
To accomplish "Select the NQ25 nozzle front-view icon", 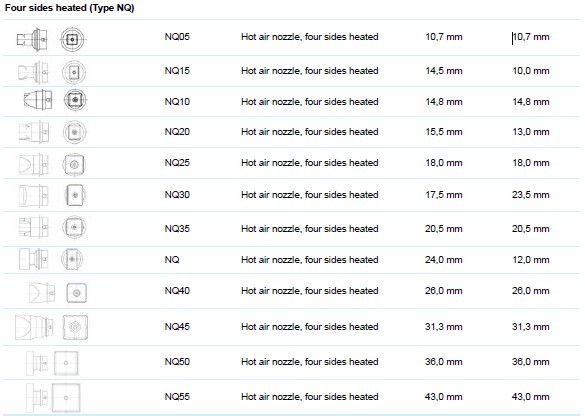I will (x=74, y=164).
